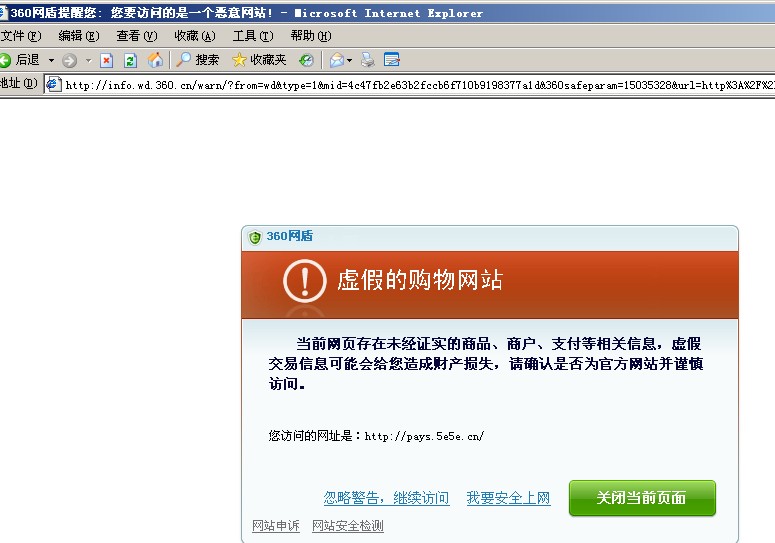This screenshot has width=775, height=543.
Task: Open the 编辑(E) menu
Action: 79,36
